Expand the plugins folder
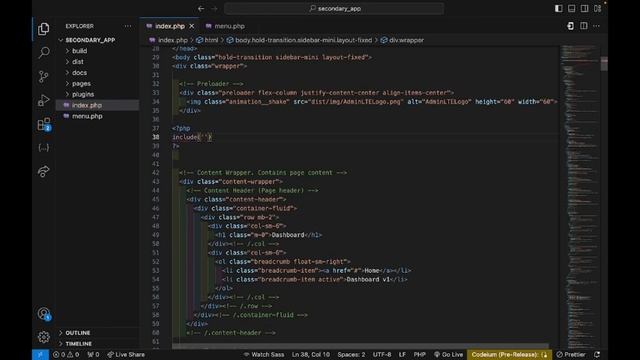The image size is (640, 360). click(x=83, y=94)
